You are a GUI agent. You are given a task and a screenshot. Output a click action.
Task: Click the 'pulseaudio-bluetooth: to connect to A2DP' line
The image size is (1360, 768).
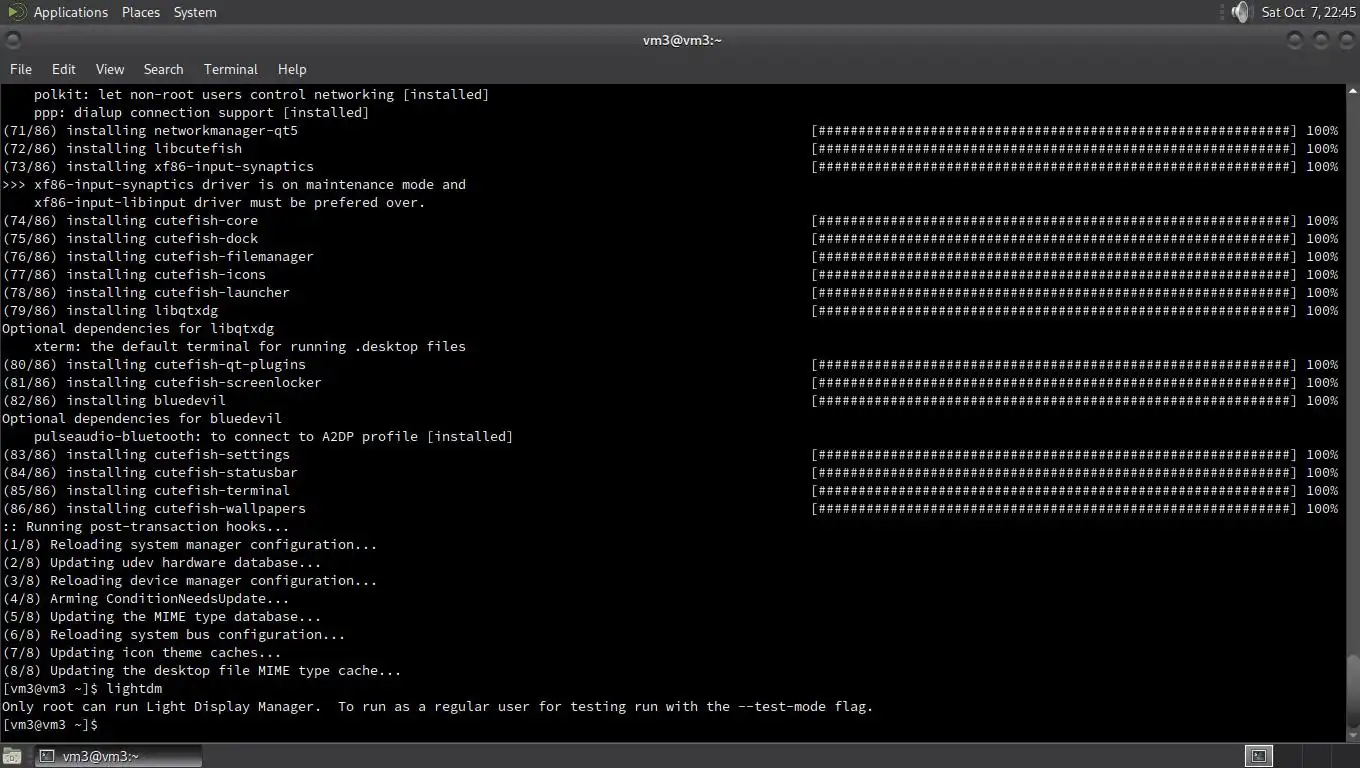pyautogui.click(x=273, y=437)
